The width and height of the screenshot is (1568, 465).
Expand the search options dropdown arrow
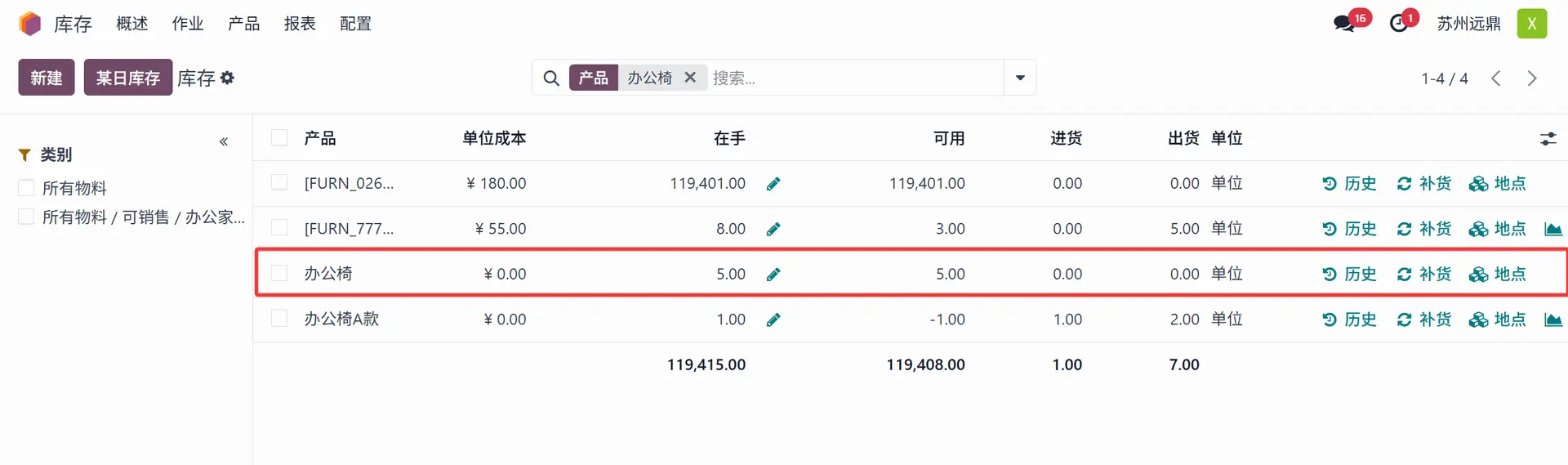pos(1020,78)
